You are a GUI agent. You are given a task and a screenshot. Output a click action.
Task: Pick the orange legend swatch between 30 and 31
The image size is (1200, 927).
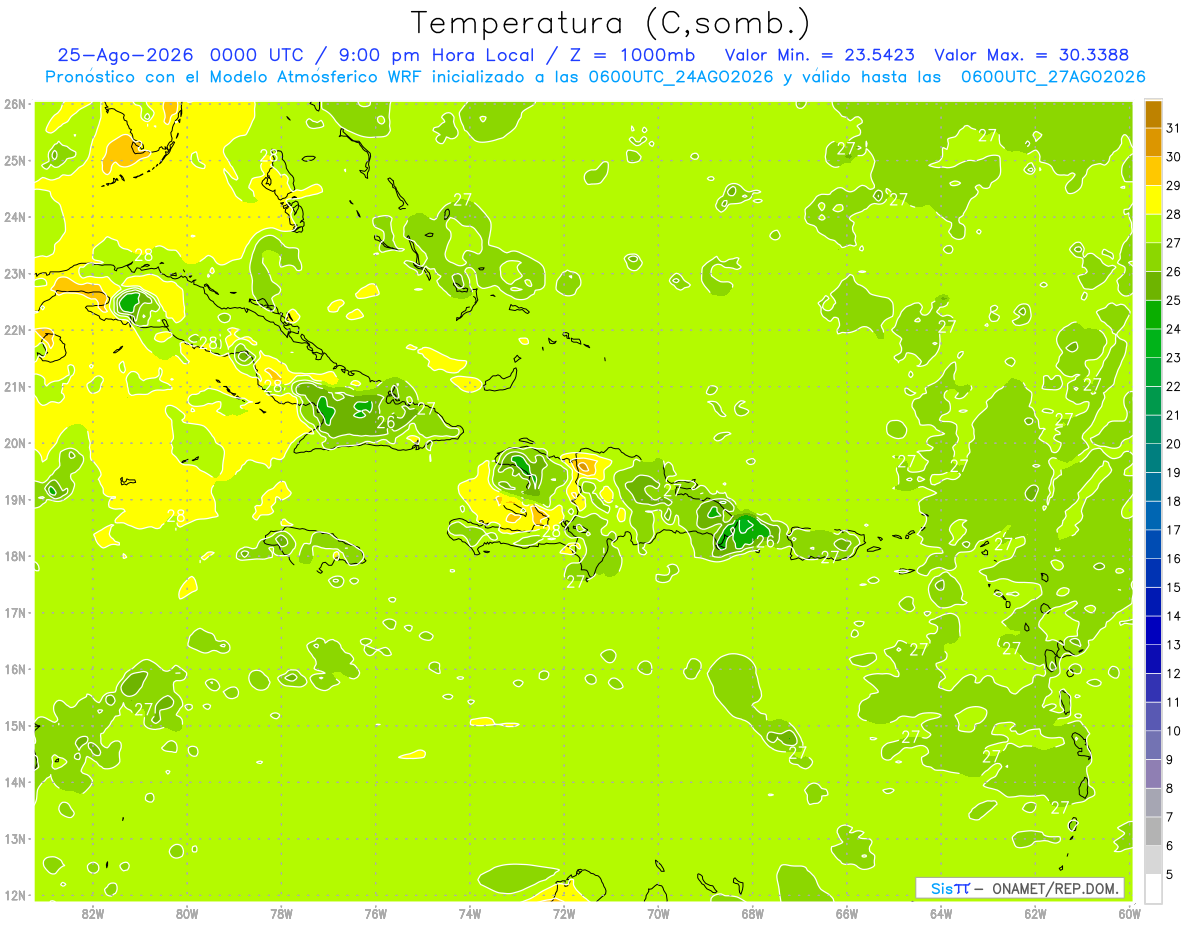(x=1153, y=143)
